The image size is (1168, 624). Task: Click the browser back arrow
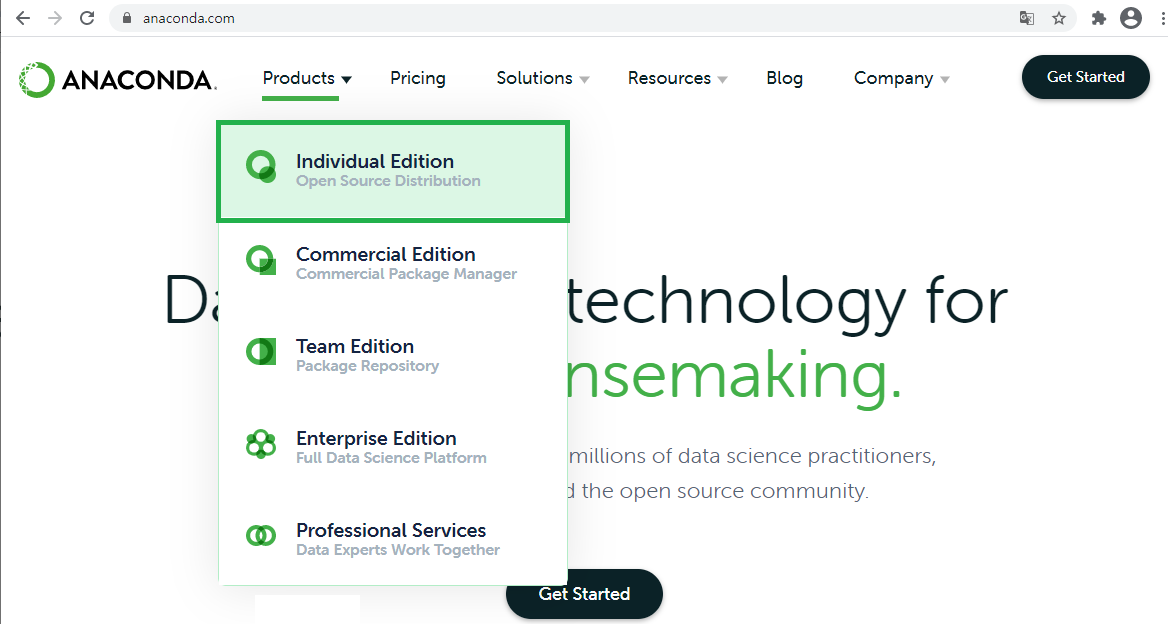(23, 18)
